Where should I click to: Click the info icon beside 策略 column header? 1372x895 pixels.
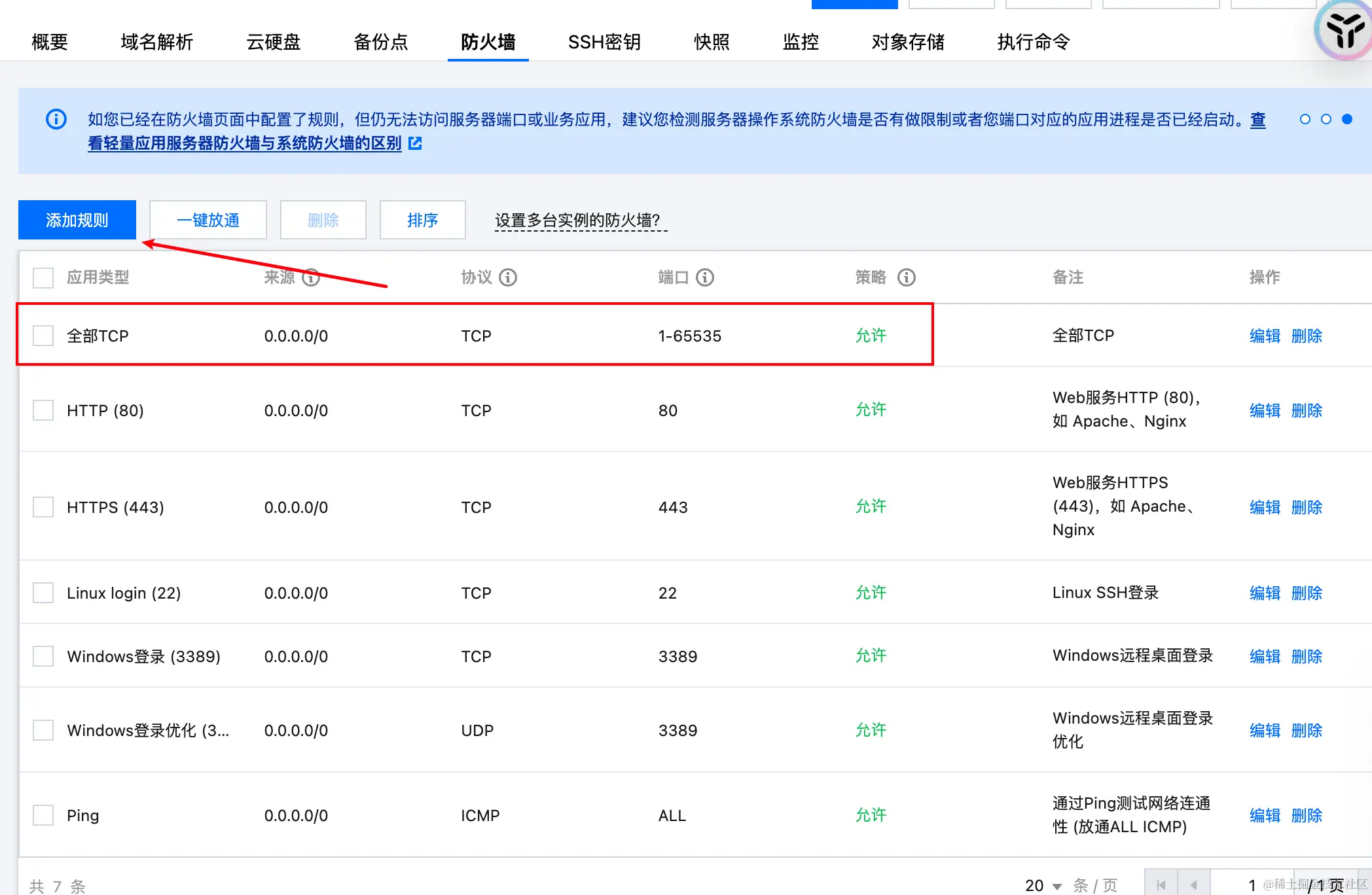click(x=907, y=277)
